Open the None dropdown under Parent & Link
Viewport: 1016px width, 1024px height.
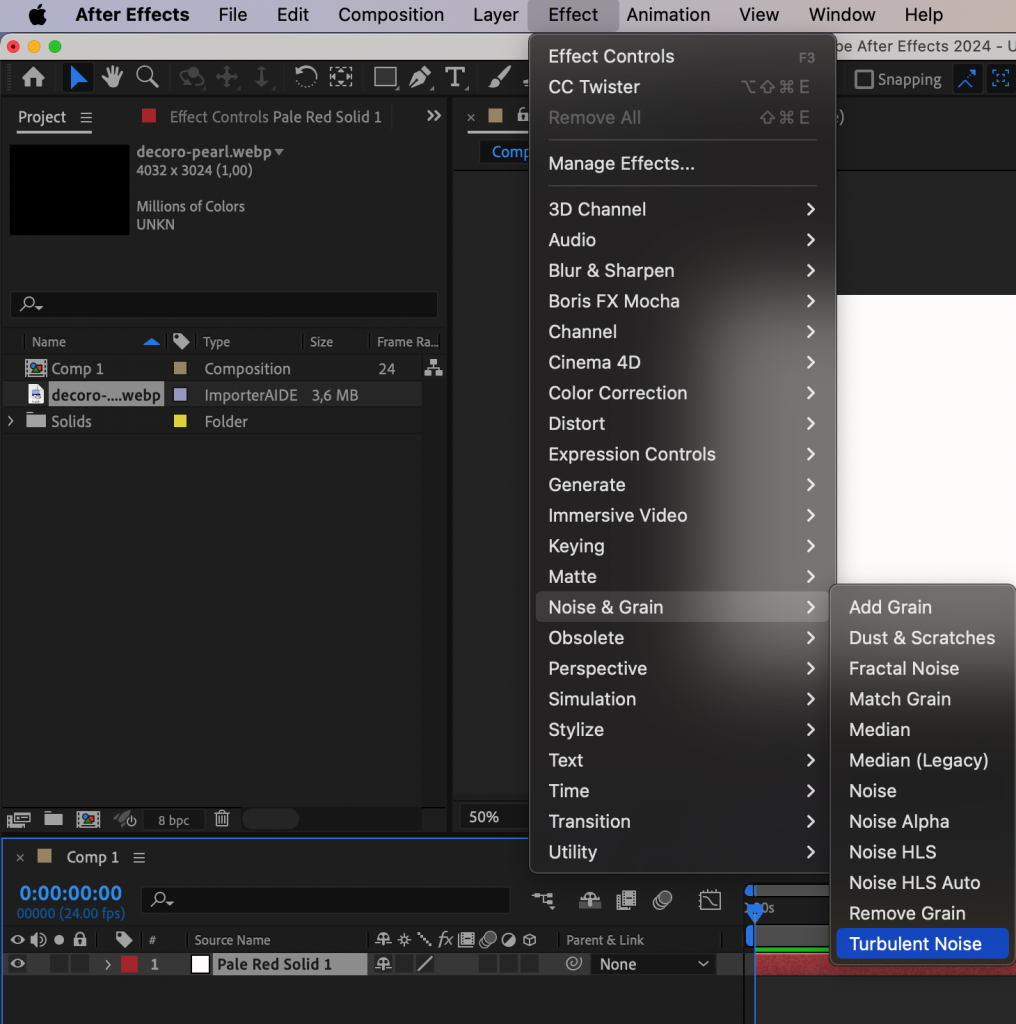[x=652, y=964]
